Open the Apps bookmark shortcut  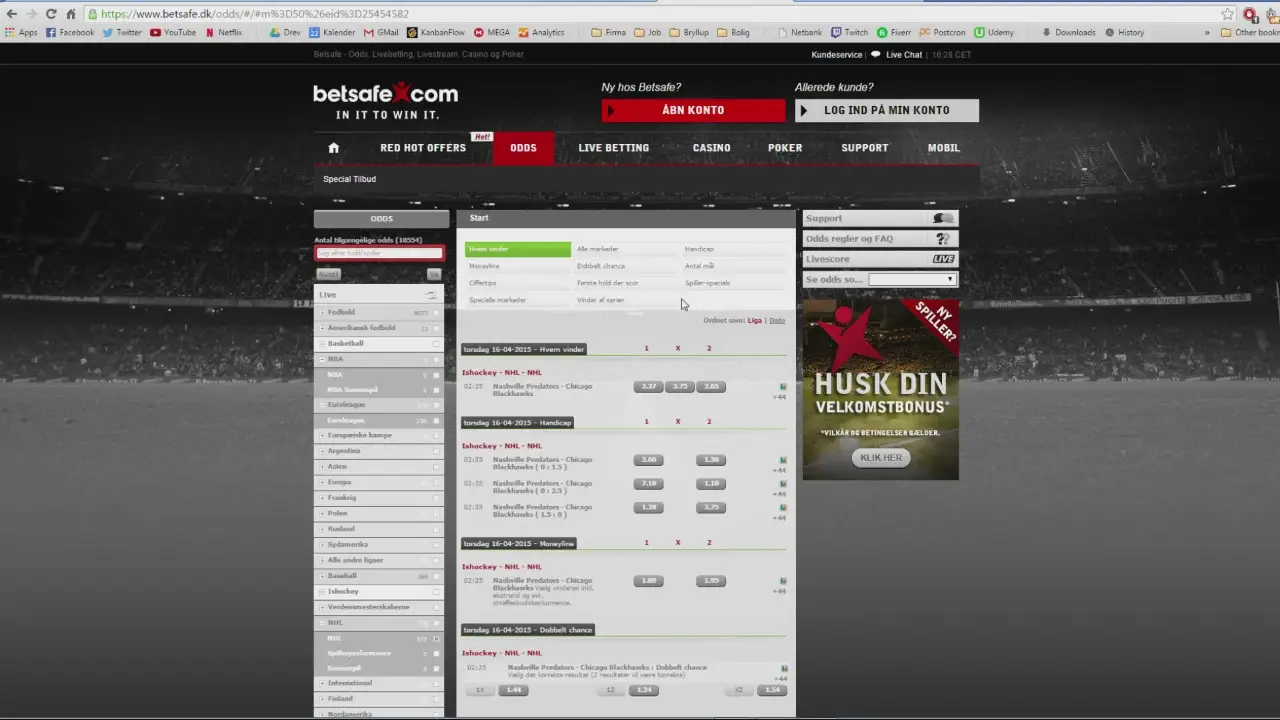[21, 32]
